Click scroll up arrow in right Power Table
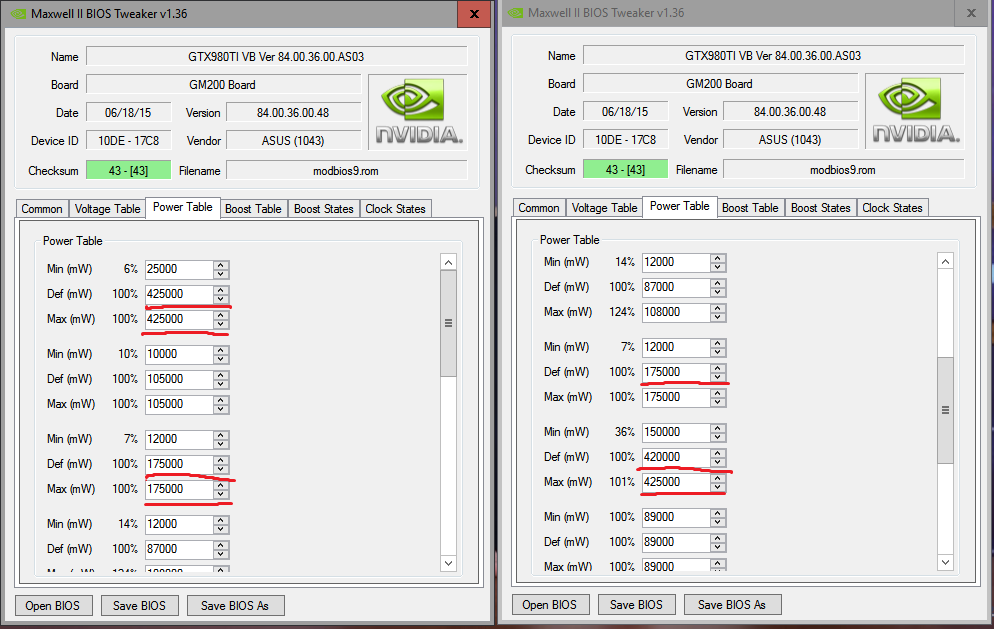994x629 pixels. coord(945,261)
